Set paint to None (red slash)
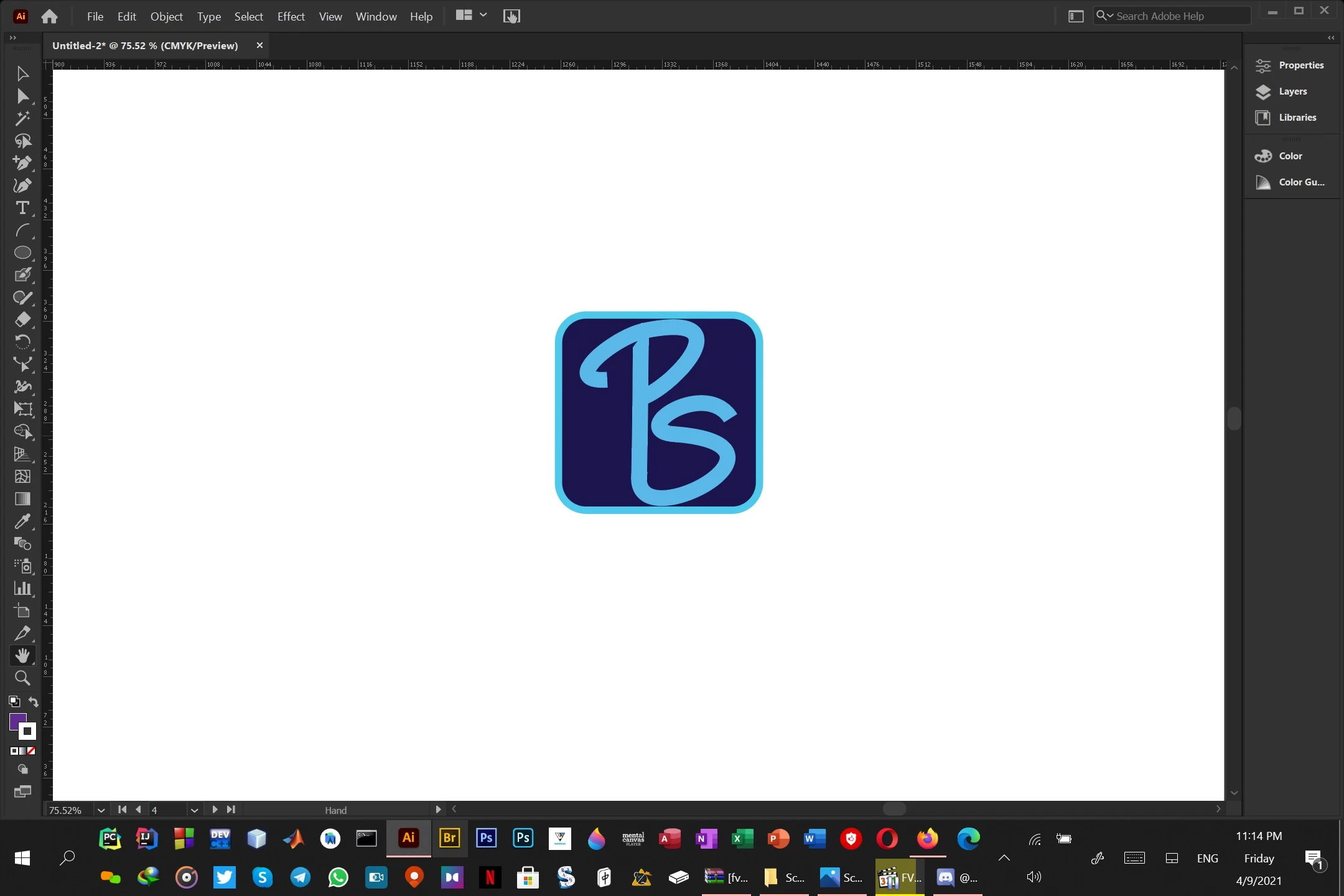This screenshot has width=1344, height=896. pos(31,751)
